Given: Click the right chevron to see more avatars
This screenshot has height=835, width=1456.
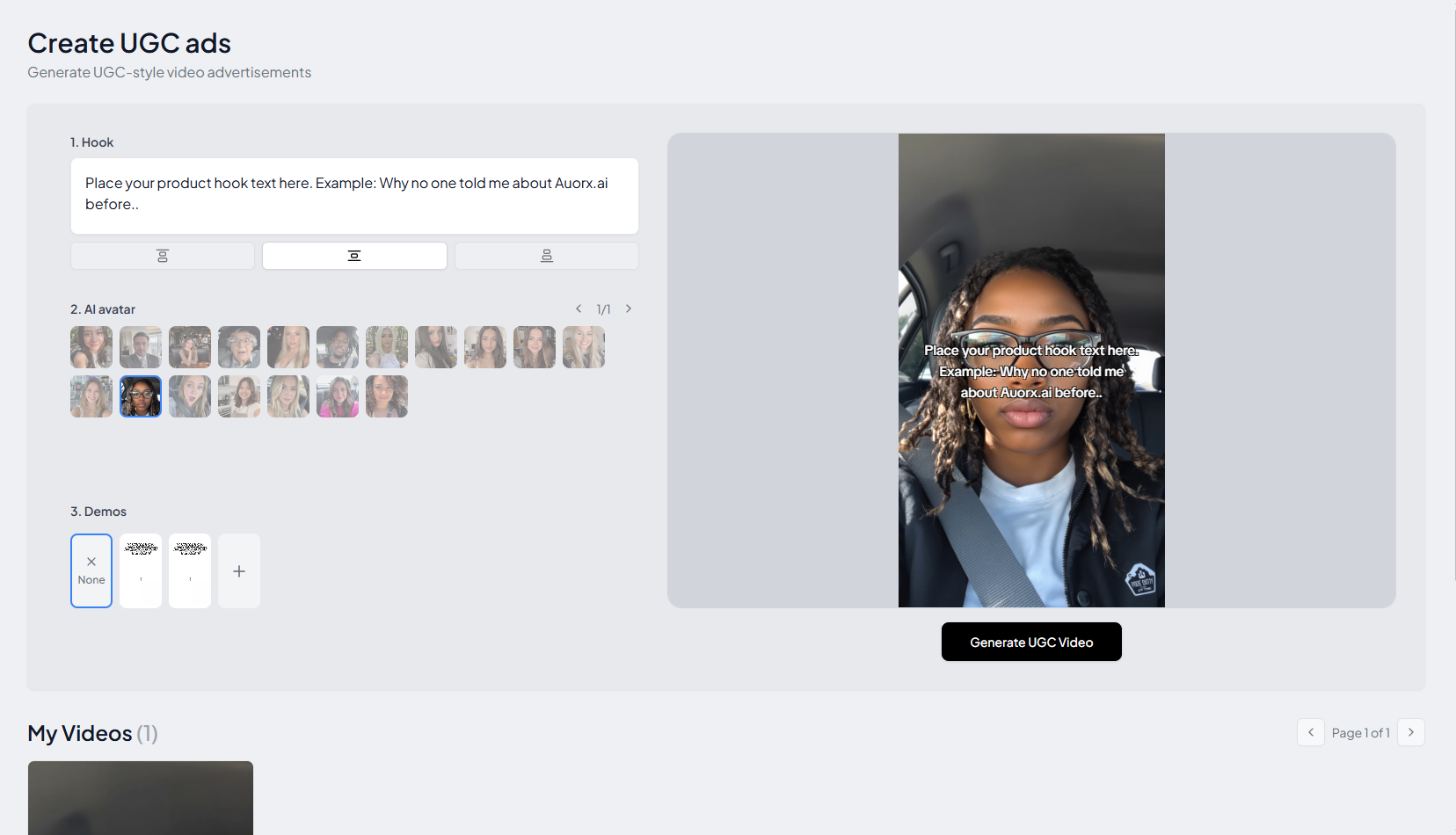Looking at the screenshot, I should pyautogui.click(x=628, y=309).
